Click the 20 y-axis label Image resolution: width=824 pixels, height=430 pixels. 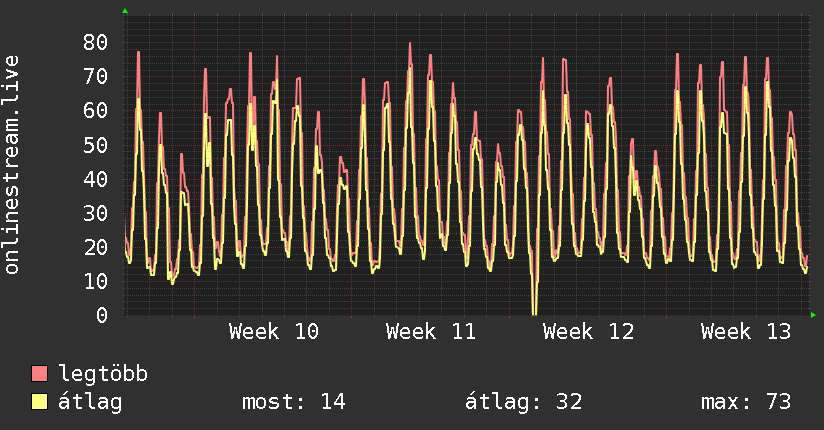click(x=96, y=247)
